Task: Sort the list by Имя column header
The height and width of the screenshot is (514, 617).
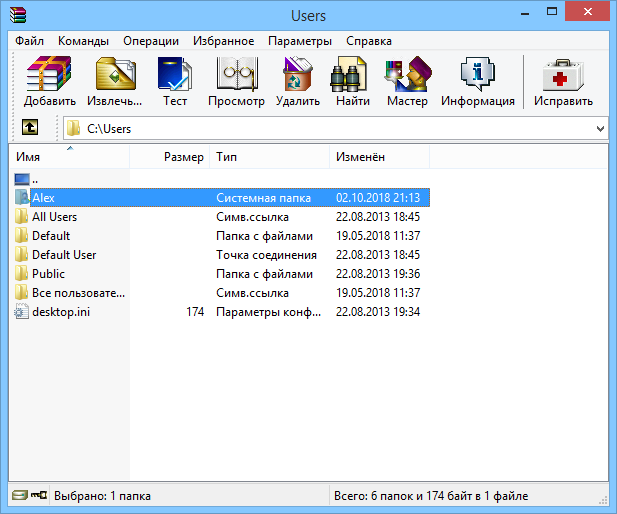Action: [x=70, y=157]
